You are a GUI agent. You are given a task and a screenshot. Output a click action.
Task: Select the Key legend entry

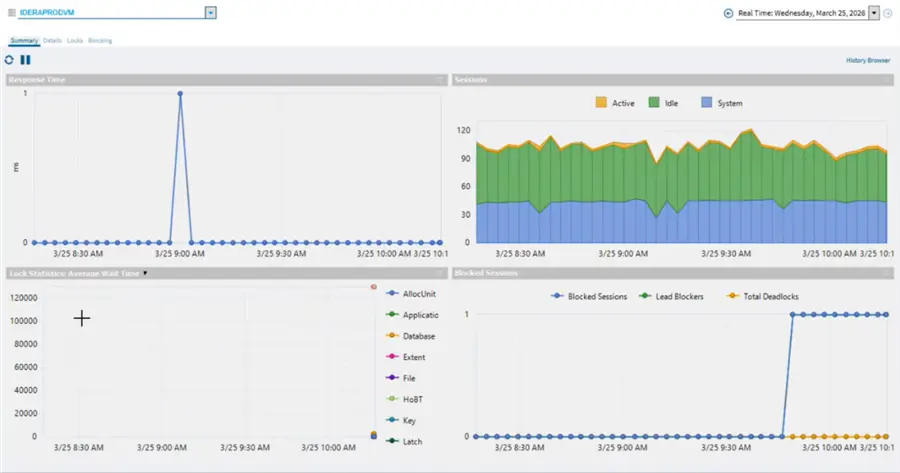[x=401, y=421]
